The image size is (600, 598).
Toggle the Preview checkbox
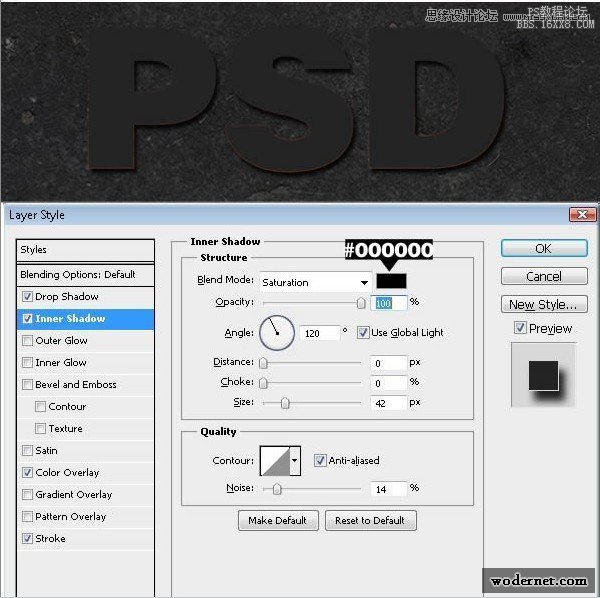pyautogui.click(x=520, y=328)
